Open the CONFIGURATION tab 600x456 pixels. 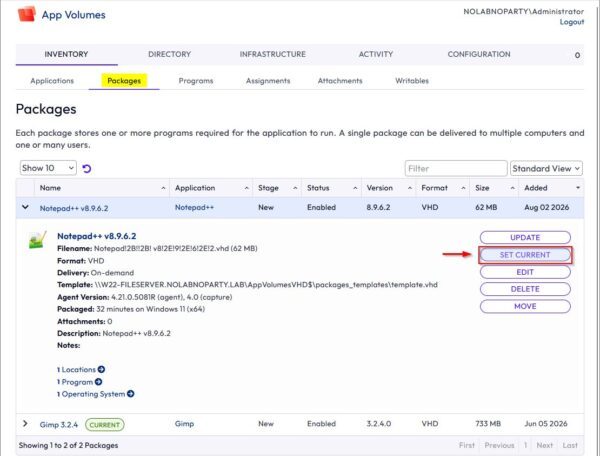pyautogui.click(x=479, y=54)
